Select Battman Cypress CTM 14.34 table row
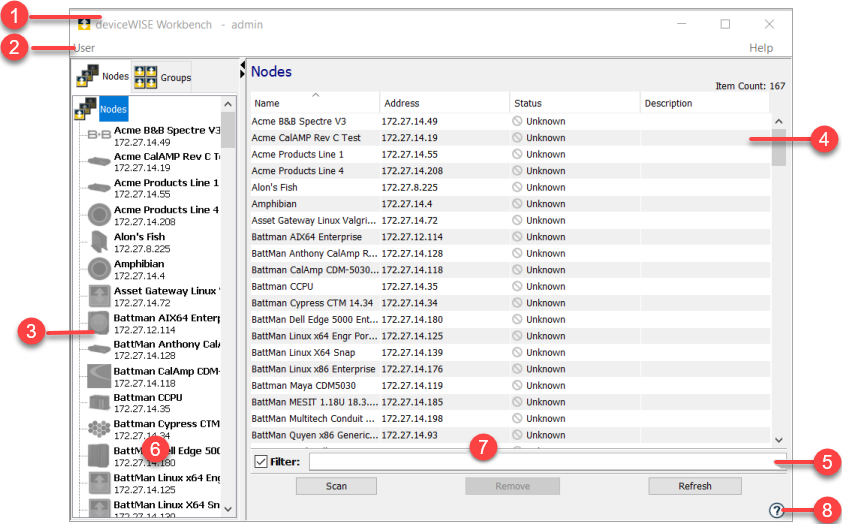Screen dimensions: 842x524 pyautogui.click(x=510, y=303)
